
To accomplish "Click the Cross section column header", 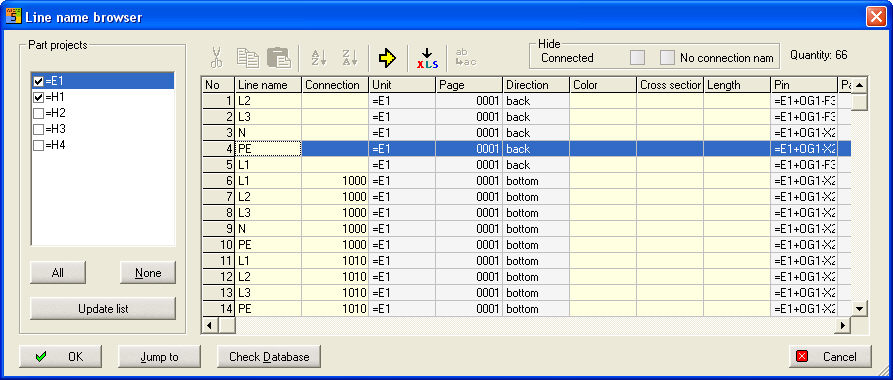I will tap(670, 85).
